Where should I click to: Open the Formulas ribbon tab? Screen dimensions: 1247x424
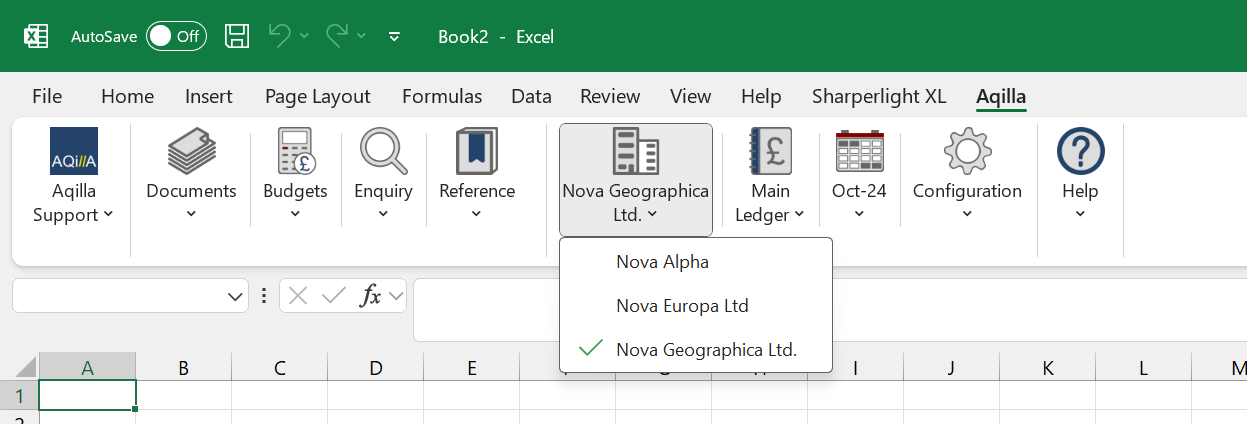click(x=441, y=97)
